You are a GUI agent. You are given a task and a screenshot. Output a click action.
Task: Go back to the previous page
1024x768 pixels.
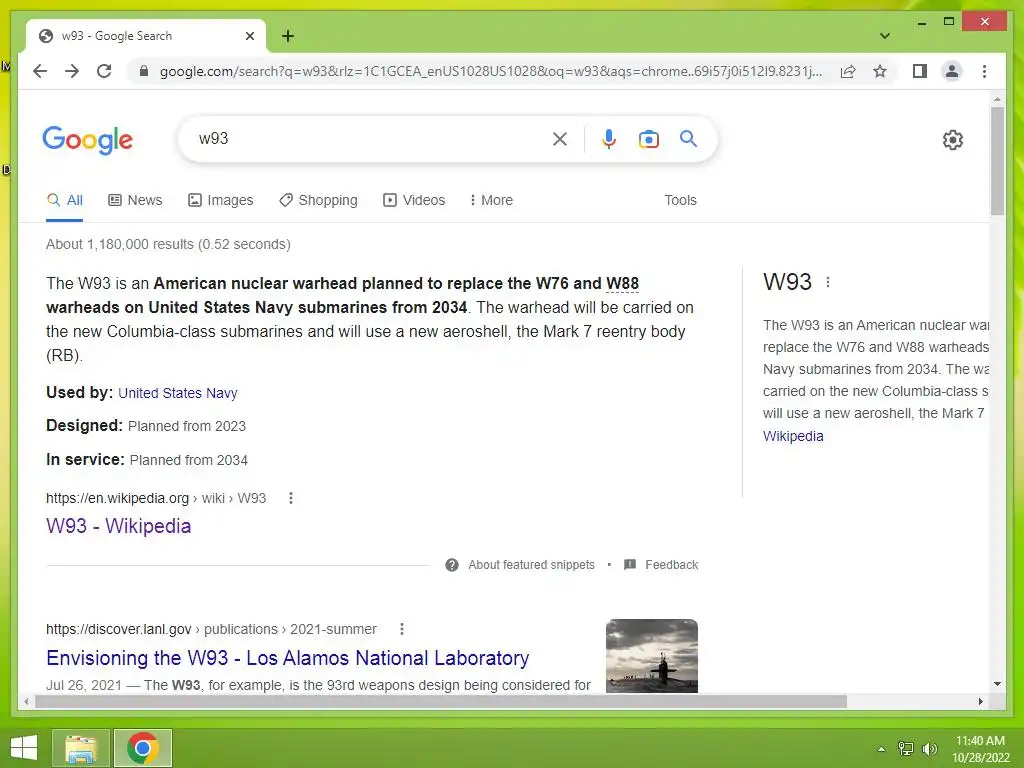click(40, 71)
